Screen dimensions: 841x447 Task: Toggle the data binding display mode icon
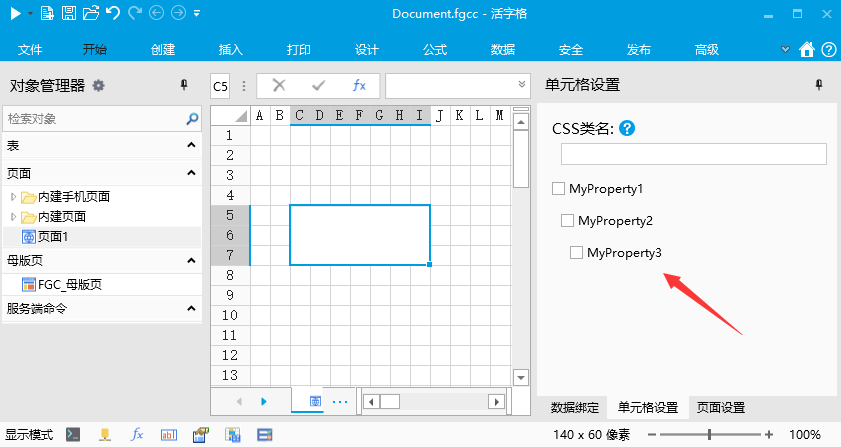click(x=105, y=435)
